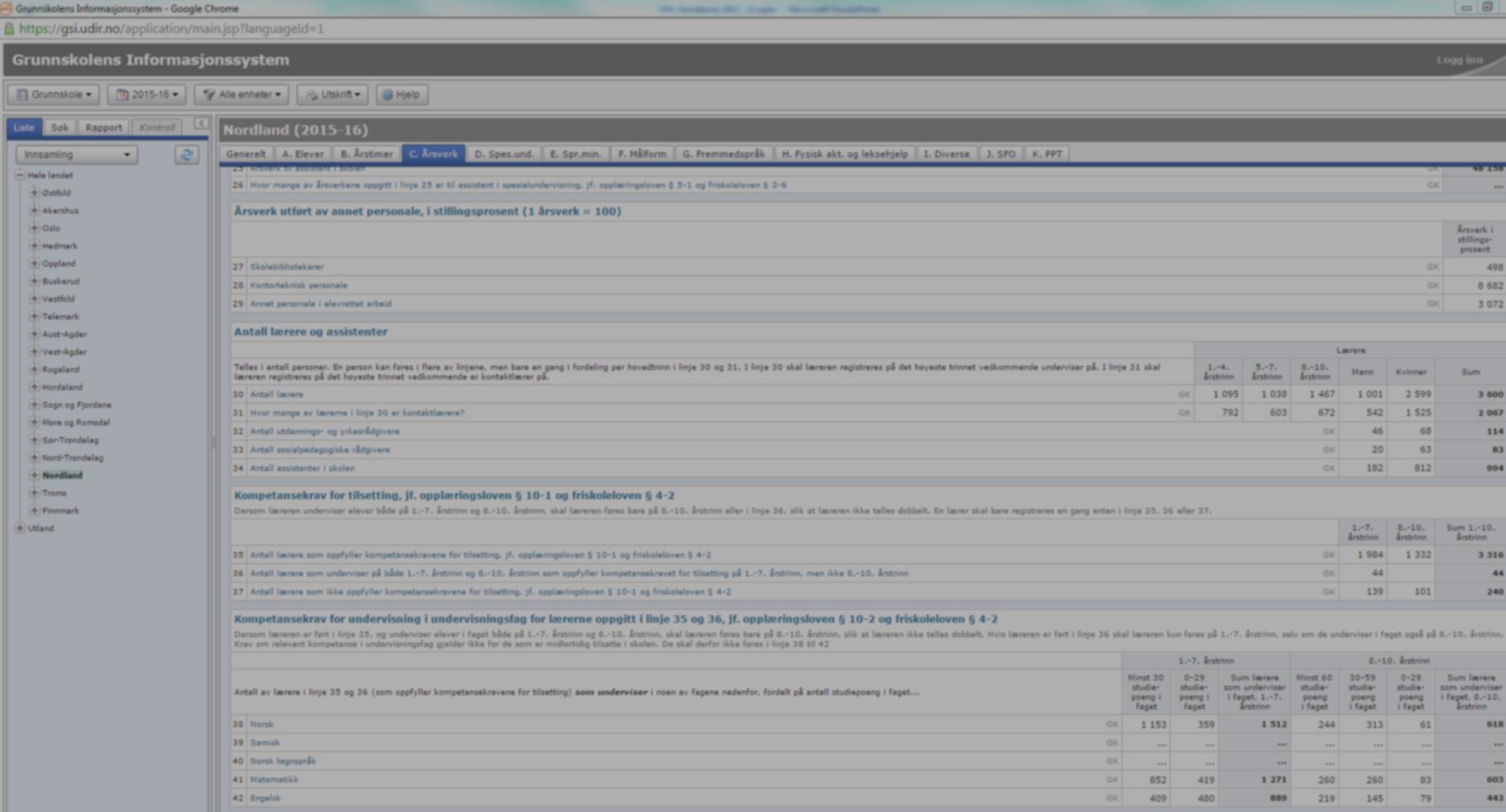
Task: Click the secure padlock icon in address bar
Action: pyautogui.click(x=9, y=29)
